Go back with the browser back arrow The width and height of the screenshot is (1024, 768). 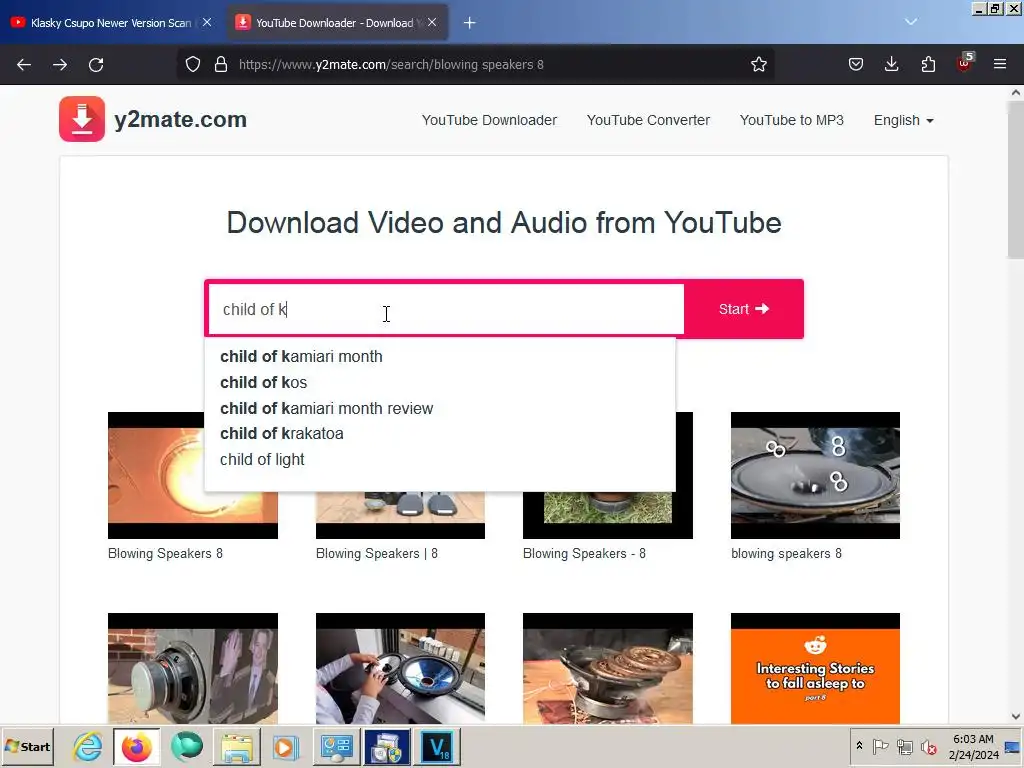24,65
